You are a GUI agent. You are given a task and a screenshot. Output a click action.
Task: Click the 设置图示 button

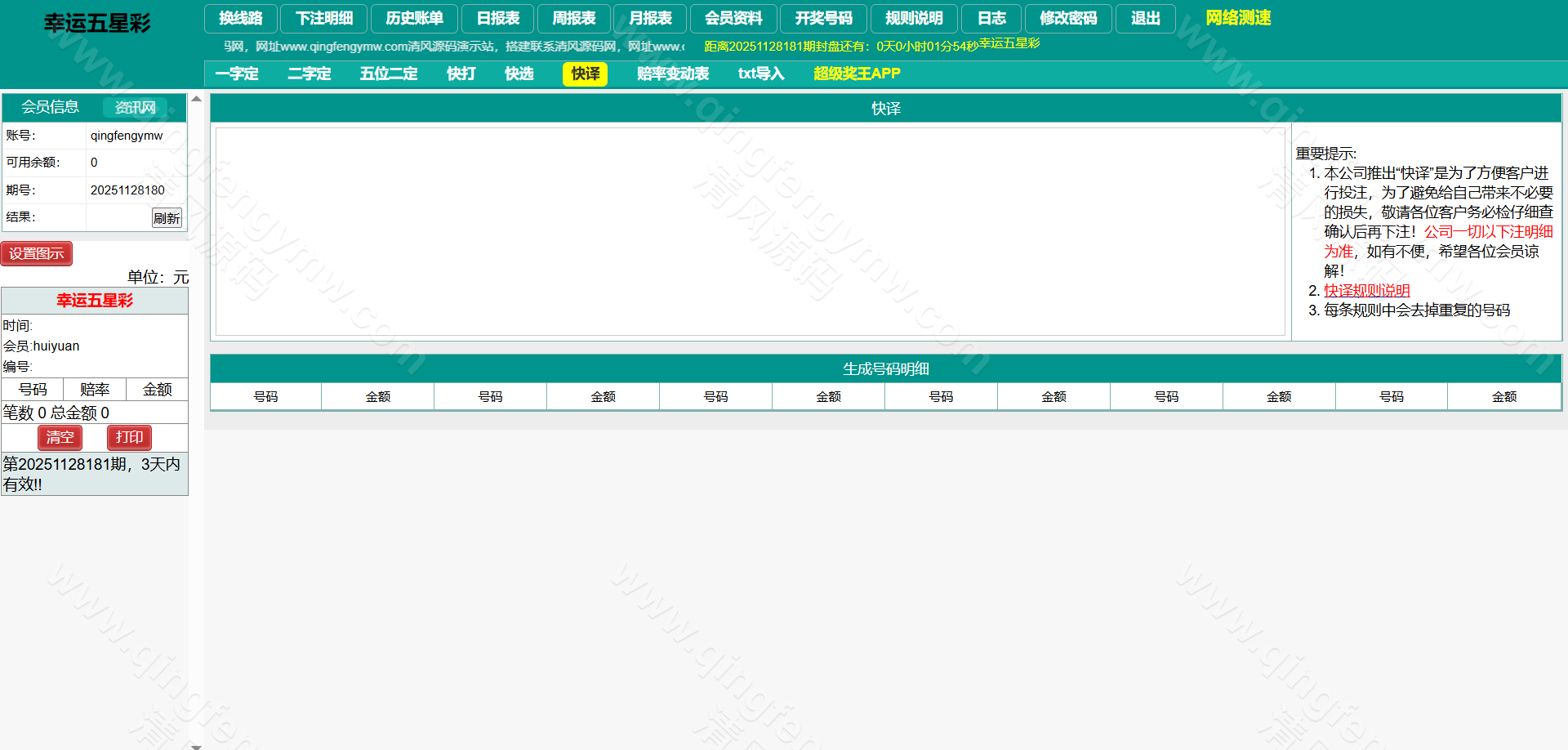tap(37, 253)
